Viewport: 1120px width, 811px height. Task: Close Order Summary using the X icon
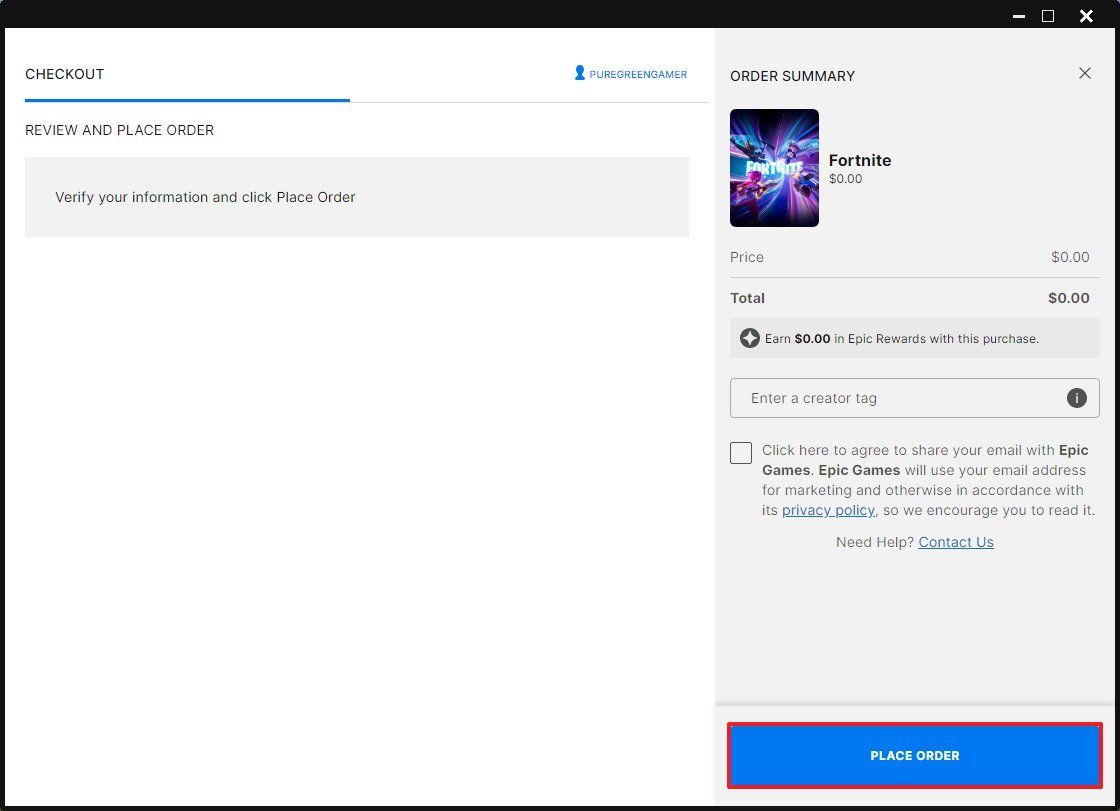1085,73
